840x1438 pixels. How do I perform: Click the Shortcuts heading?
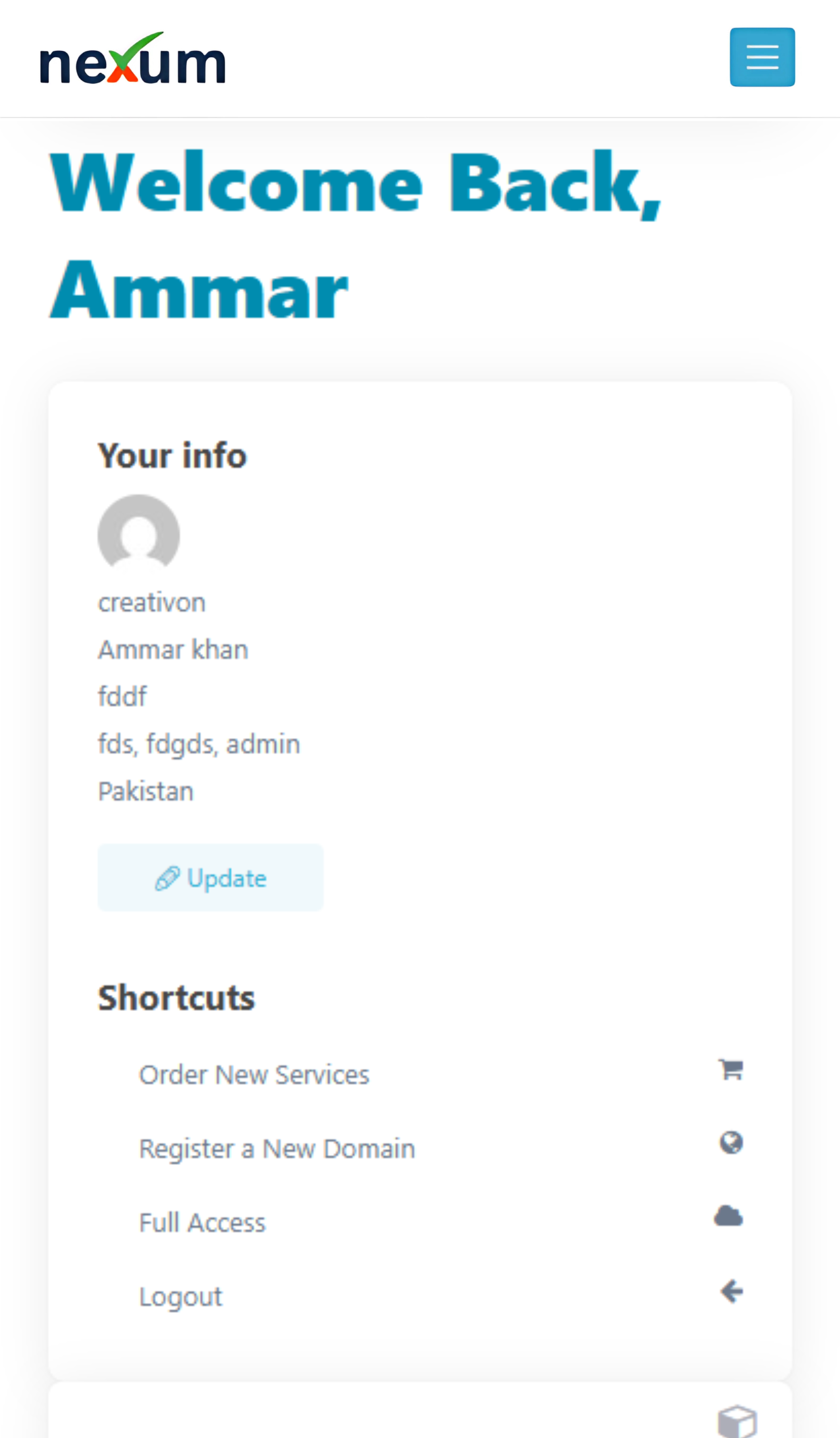pyautogui.click(x=176, y=998)
